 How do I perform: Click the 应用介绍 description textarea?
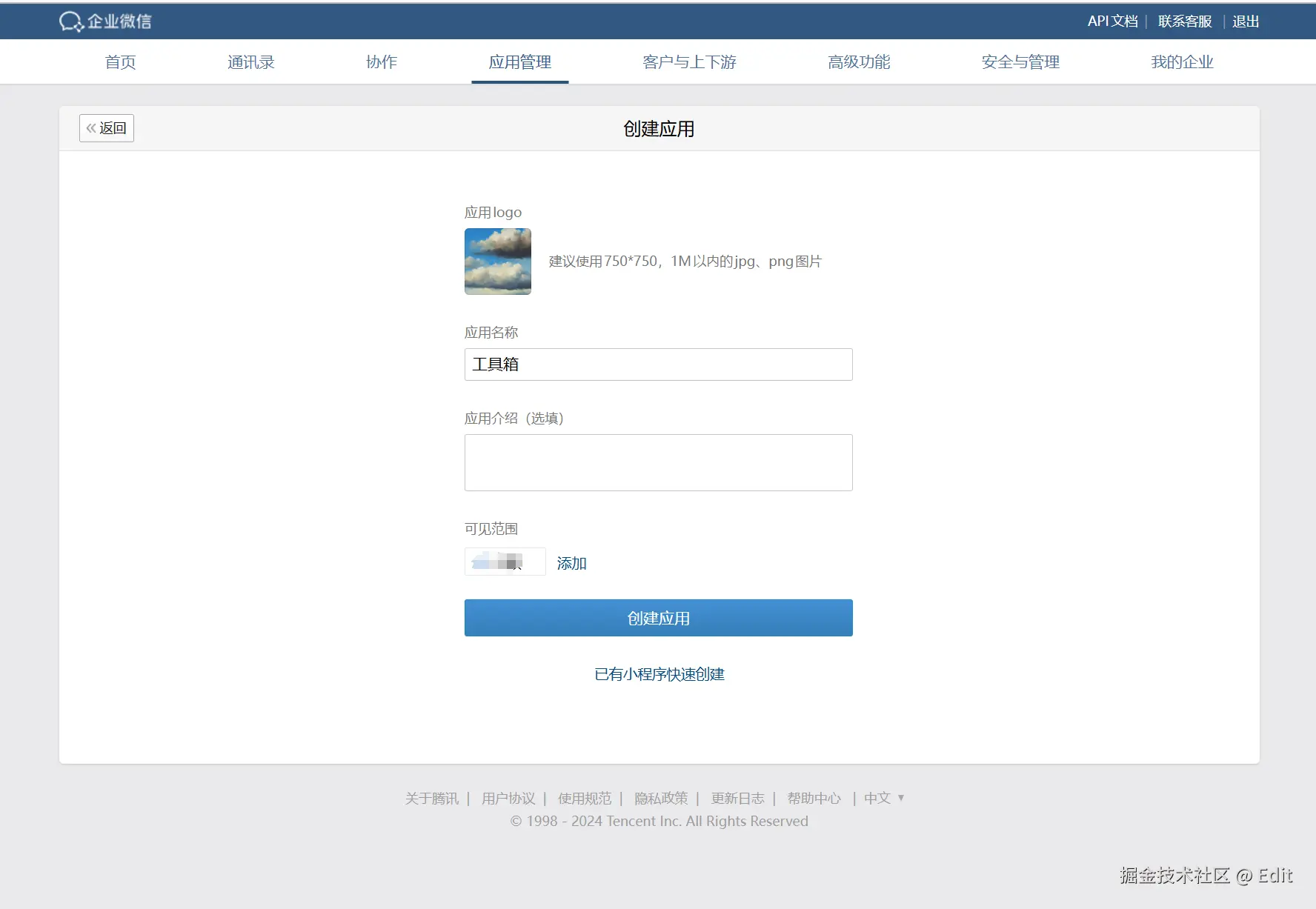(658, 462)
